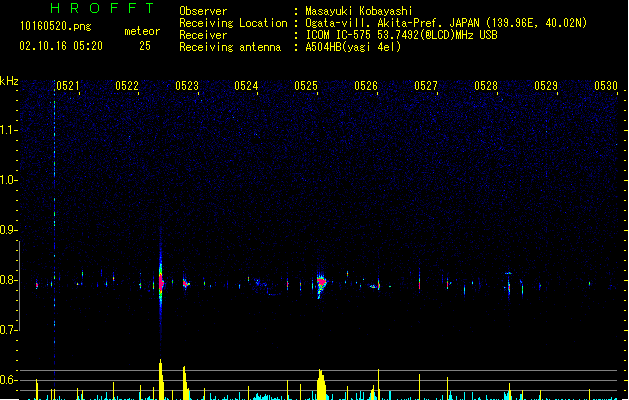The width and height of the screenshot is (629, 400).
Task: Click the date stamp 02.10.16 05:20
Action: (x=61, y=46)
